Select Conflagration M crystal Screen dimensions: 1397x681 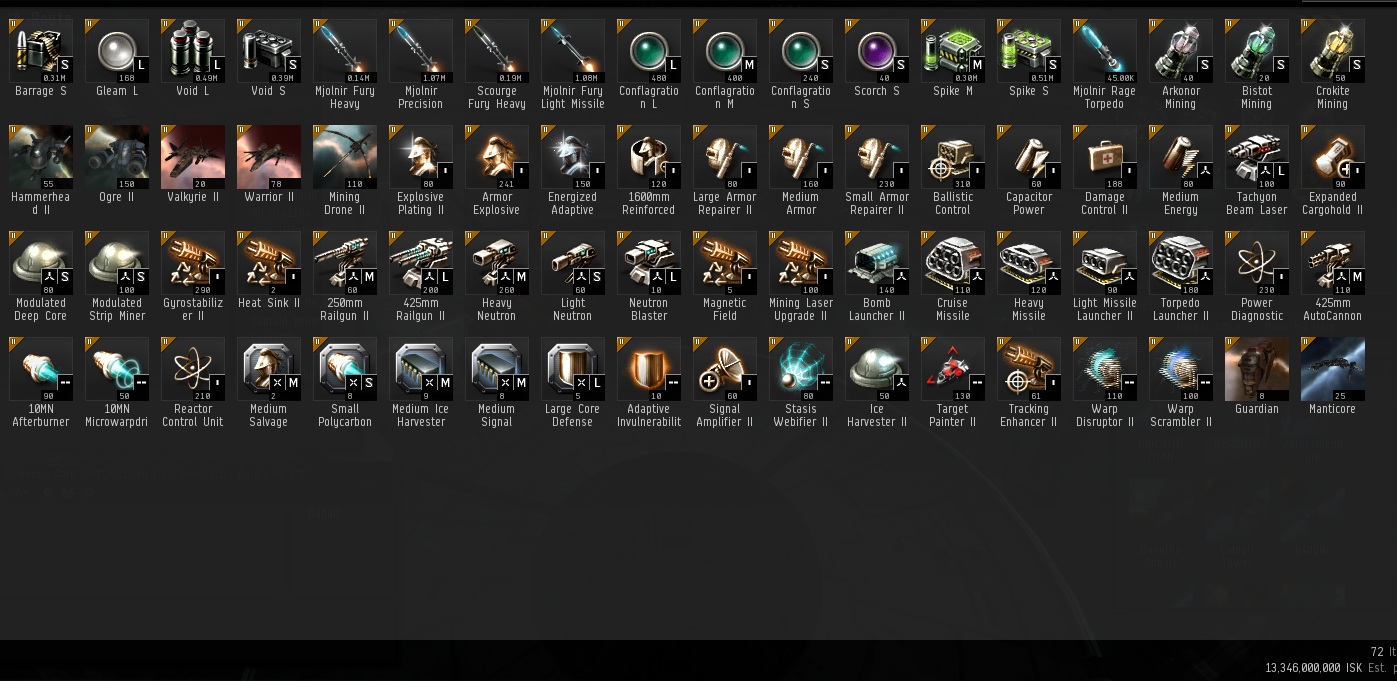[725, 51]
